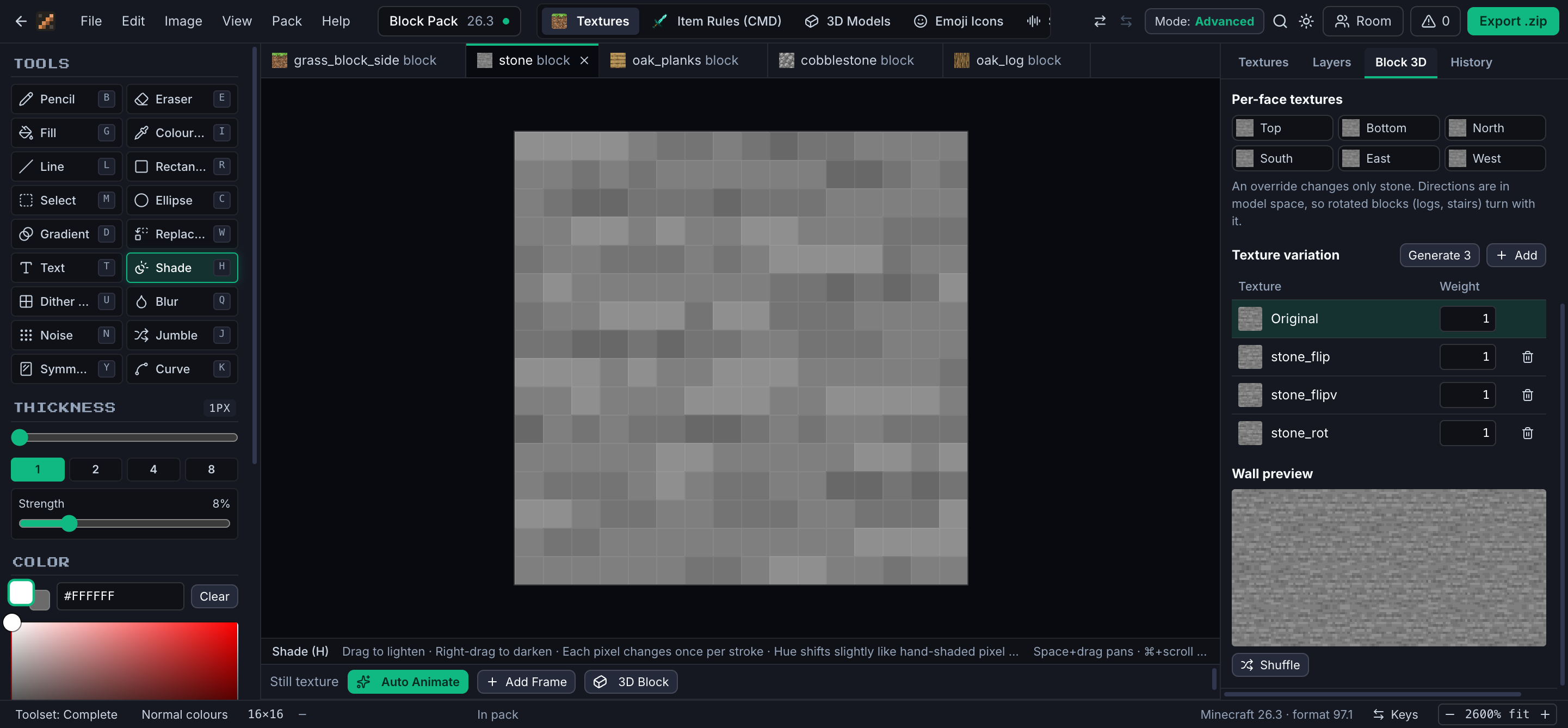Select the Fill bucket tool
The image size is (1568, 728).
coord(66,133)
